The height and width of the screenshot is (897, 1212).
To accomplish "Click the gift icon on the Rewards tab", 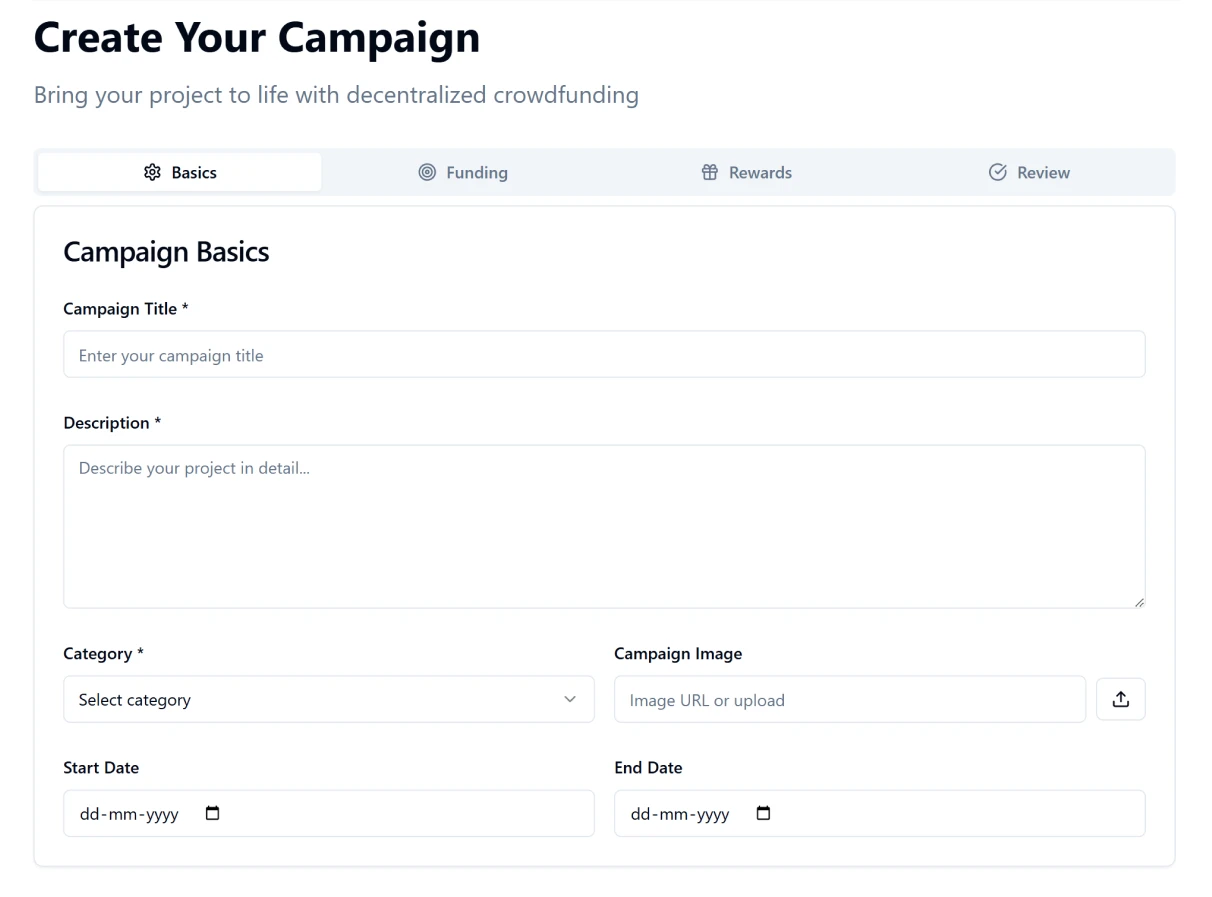I will pos(710,172).
